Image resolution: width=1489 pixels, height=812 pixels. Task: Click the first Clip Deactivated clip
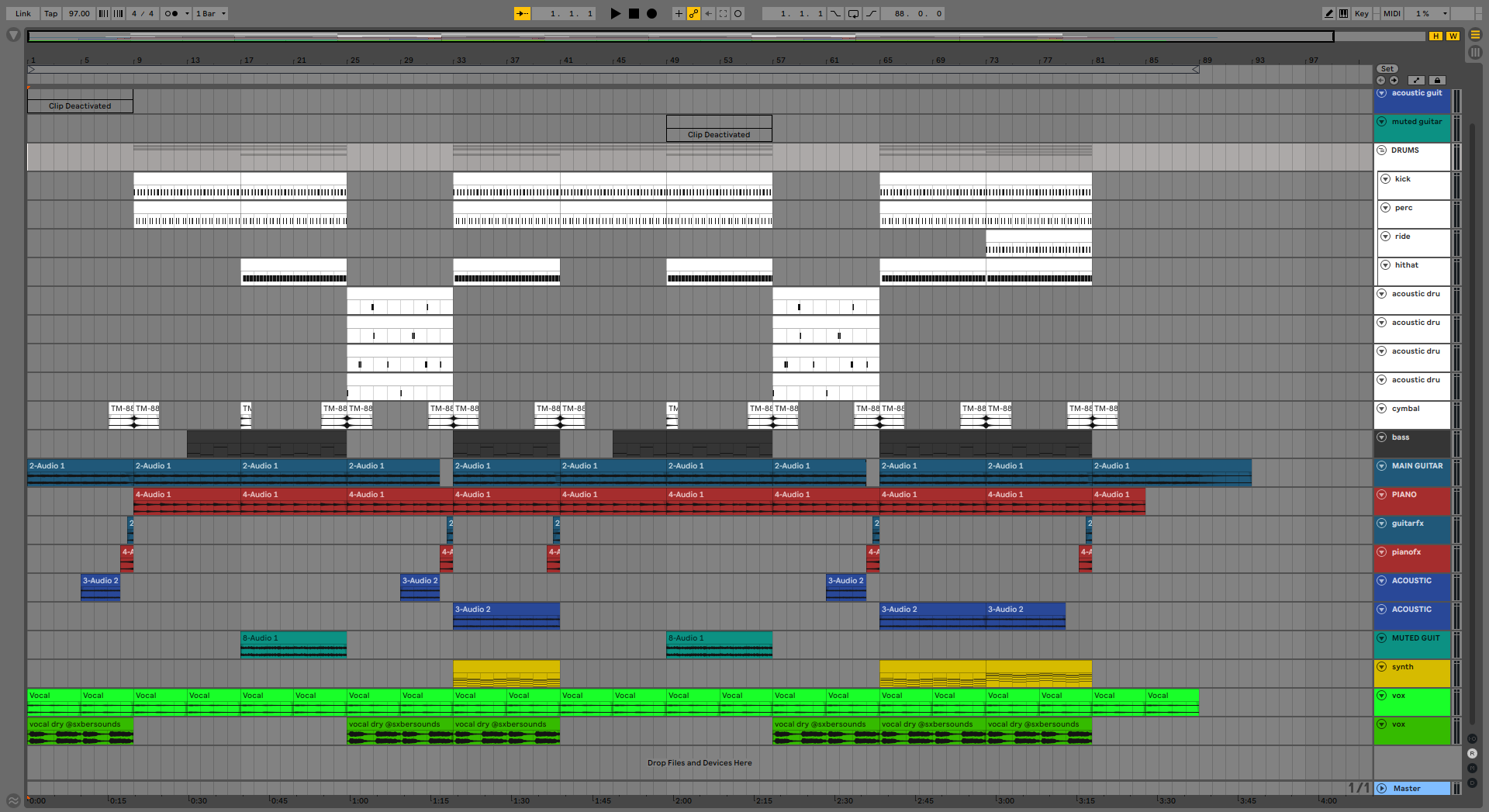click(80, 102)
